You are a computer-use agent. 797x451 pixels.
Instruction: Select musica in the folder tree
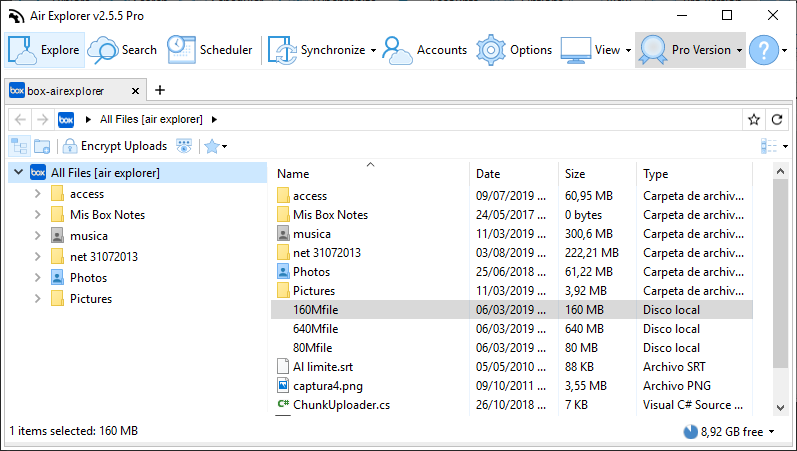[88, 236]
